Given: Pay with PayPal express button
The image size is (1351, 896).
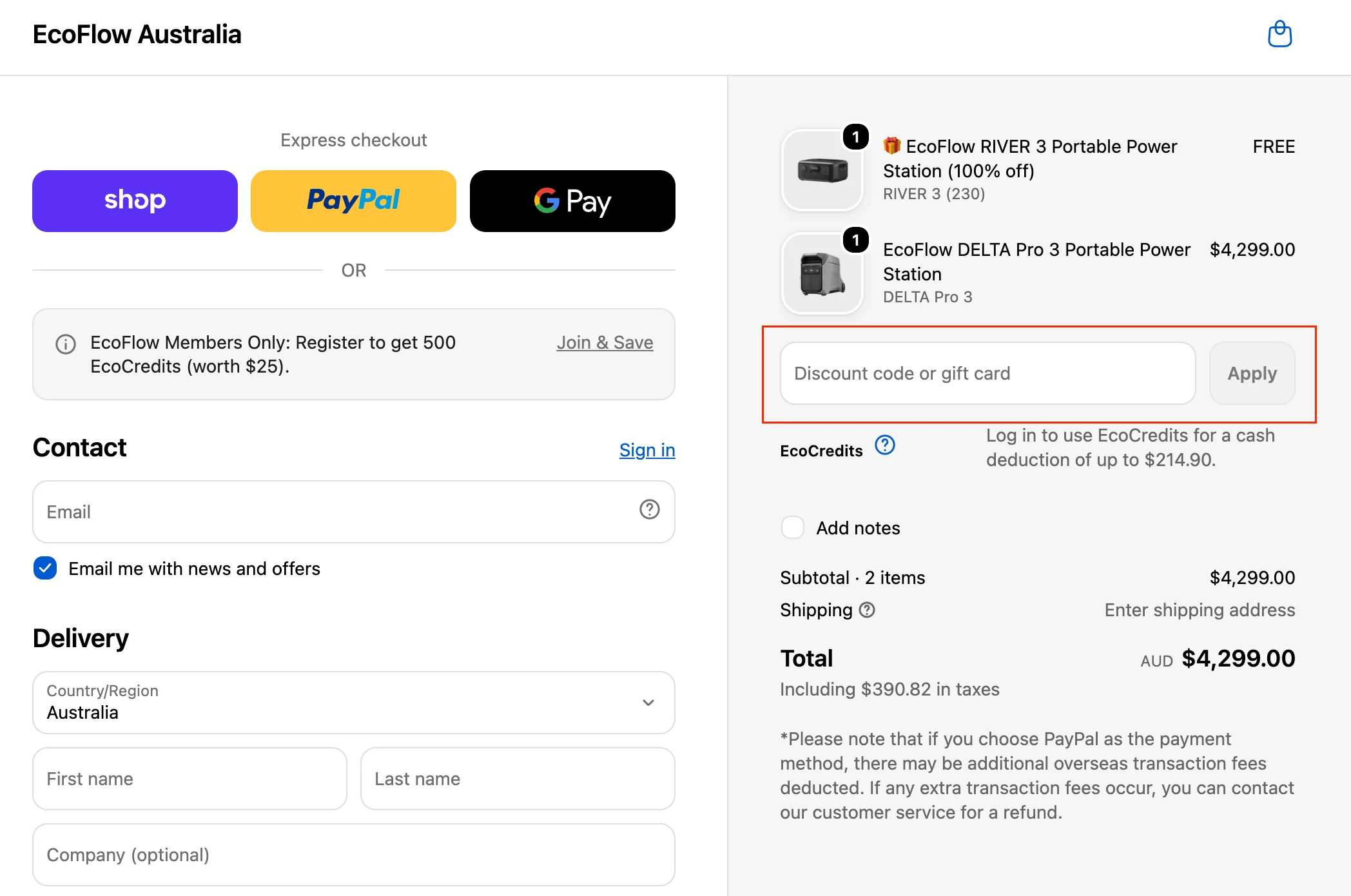Looking at the screenshot, I should pyautogui.click(x=353, y=201).
